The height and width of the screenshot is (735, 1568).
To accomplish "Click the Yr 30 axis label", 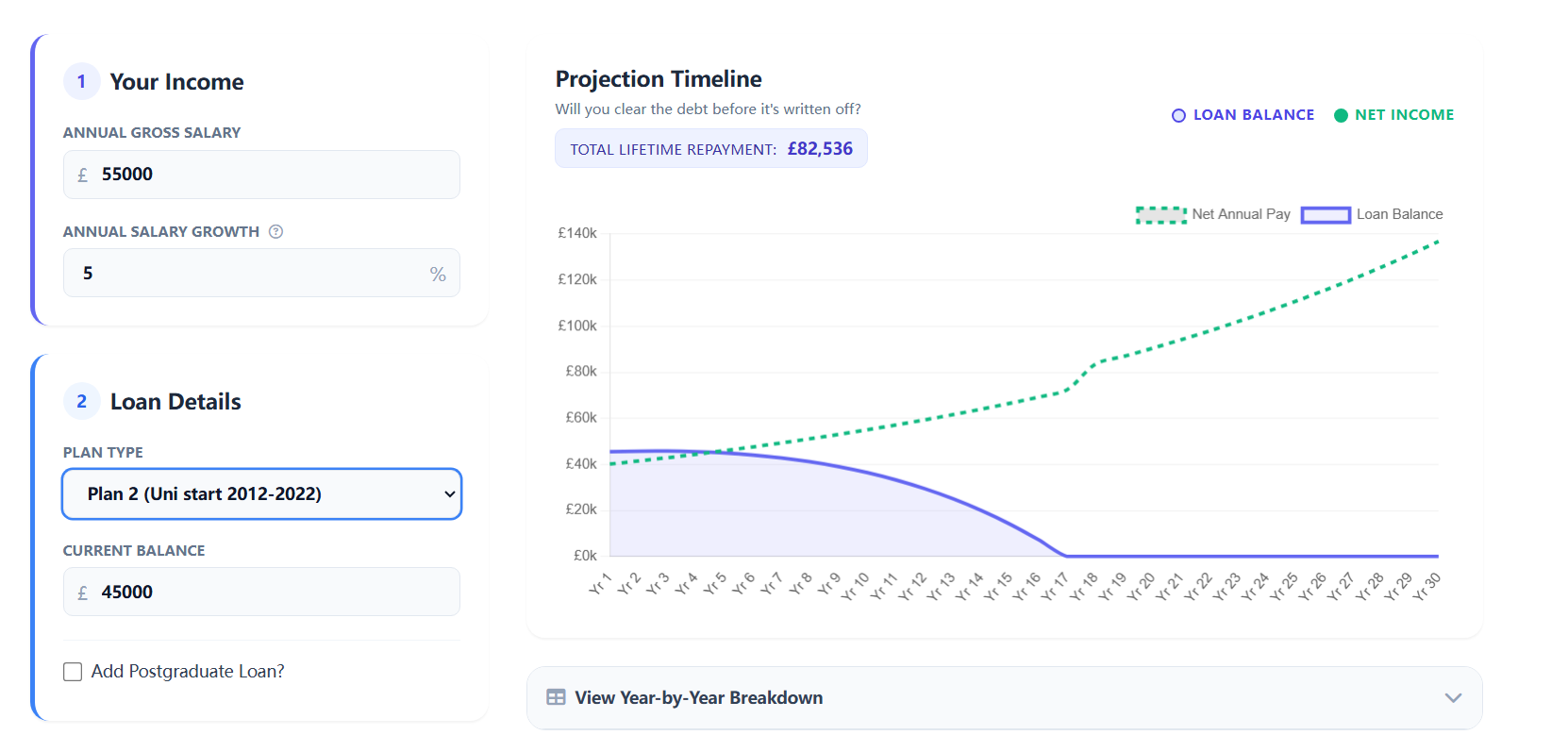I will point(1428,585).
